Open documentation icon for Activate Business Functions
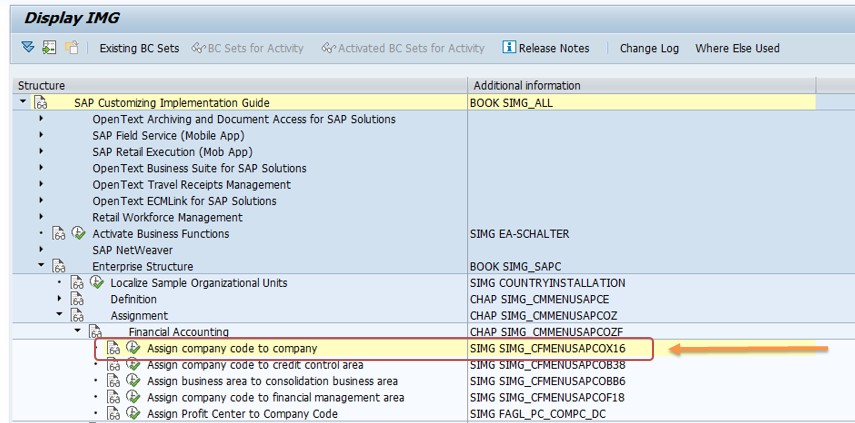855x423 pixels. [59, 234]
